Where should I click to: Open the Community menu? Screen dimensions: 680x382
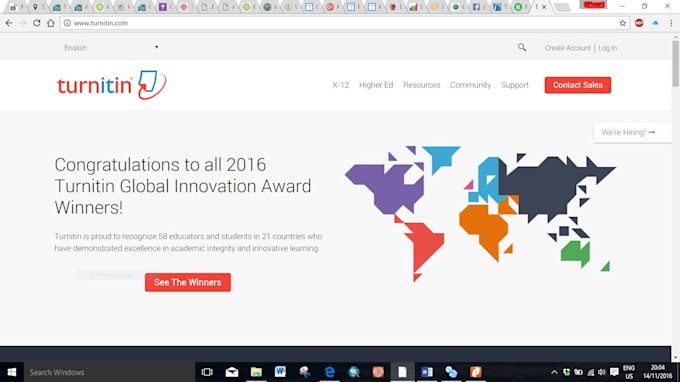coord(471,85)
